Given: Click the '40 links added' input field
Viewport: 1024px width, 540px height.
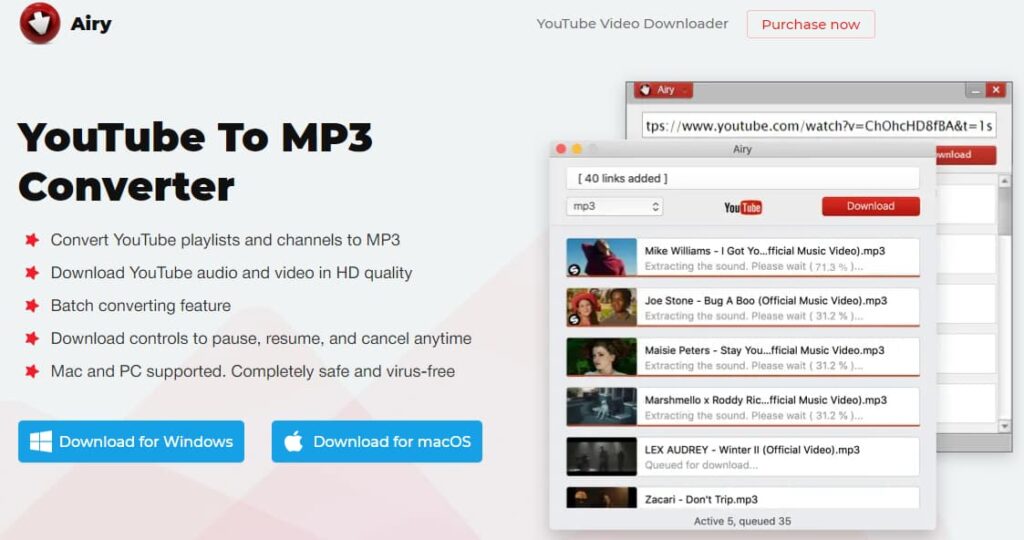Looking at the screenshot, I should [x=742, y=178].
